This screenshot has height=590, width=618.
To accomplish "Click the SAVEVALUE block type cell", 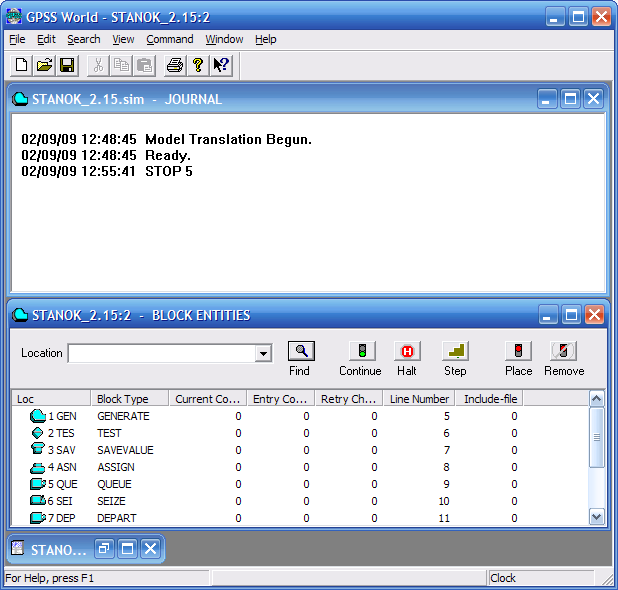I will (x=125, y=450).
